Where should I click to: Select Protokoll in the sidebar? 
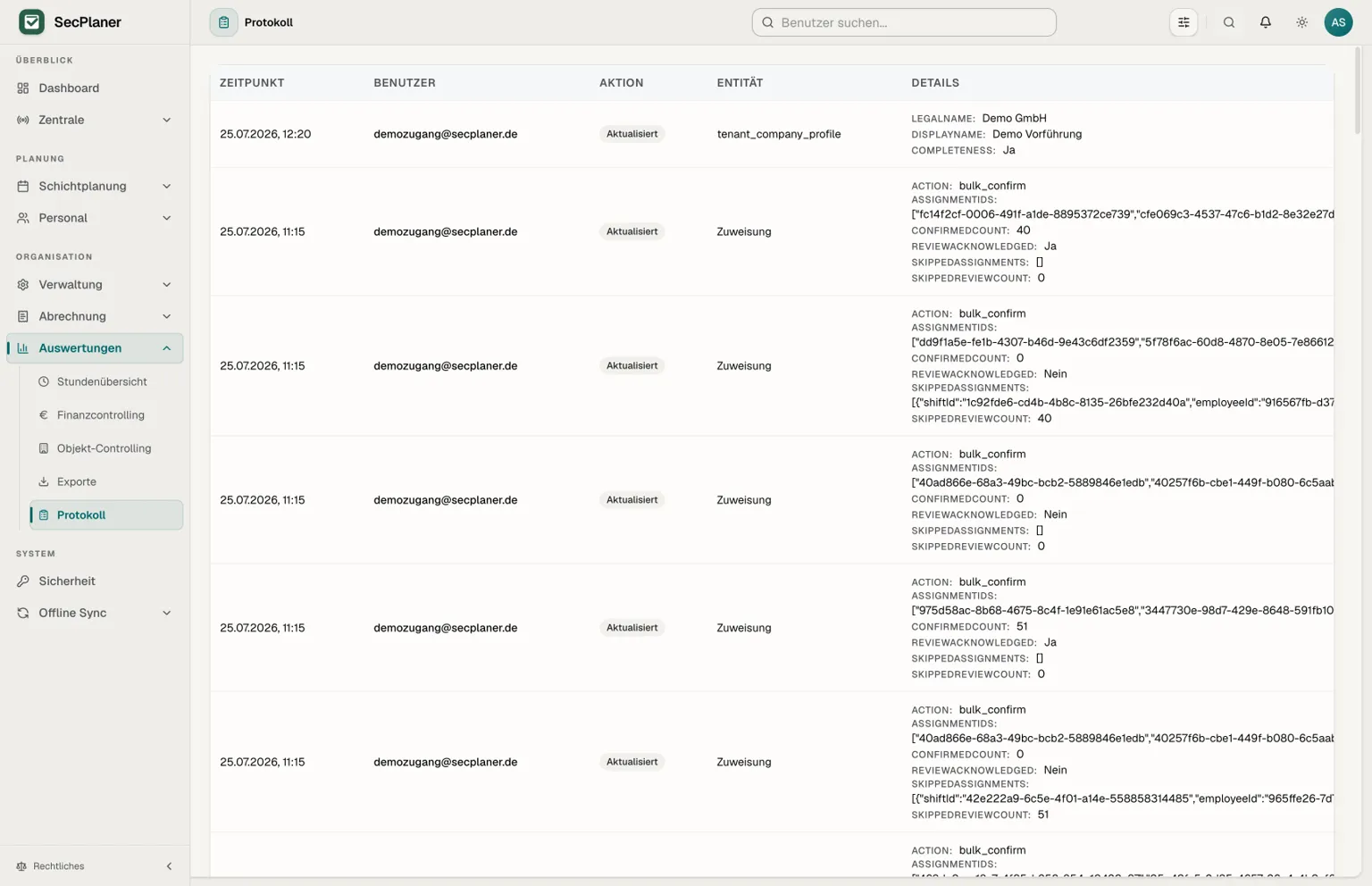pos(106,515)
